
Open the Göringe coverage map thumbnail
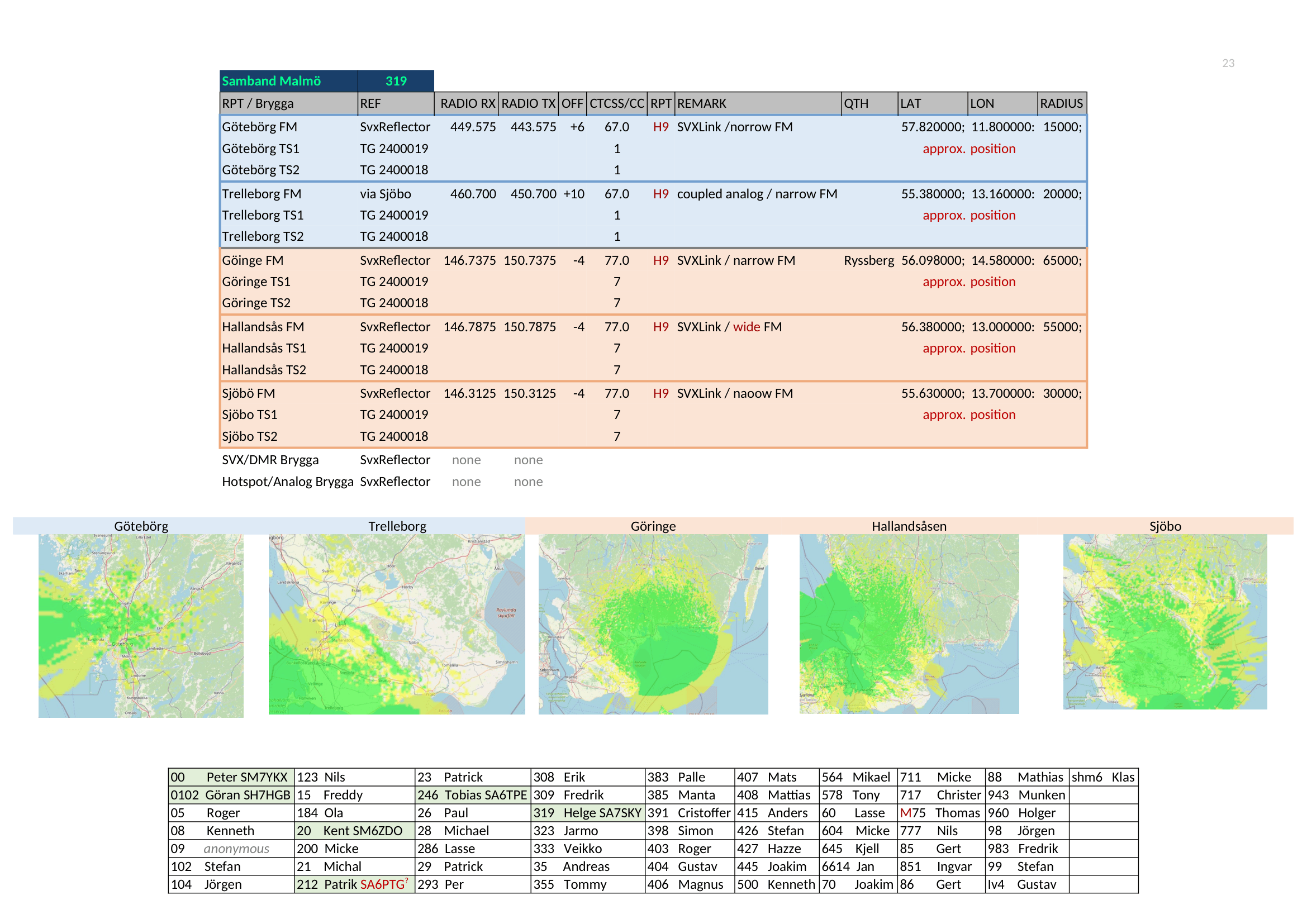coord(653,623)
